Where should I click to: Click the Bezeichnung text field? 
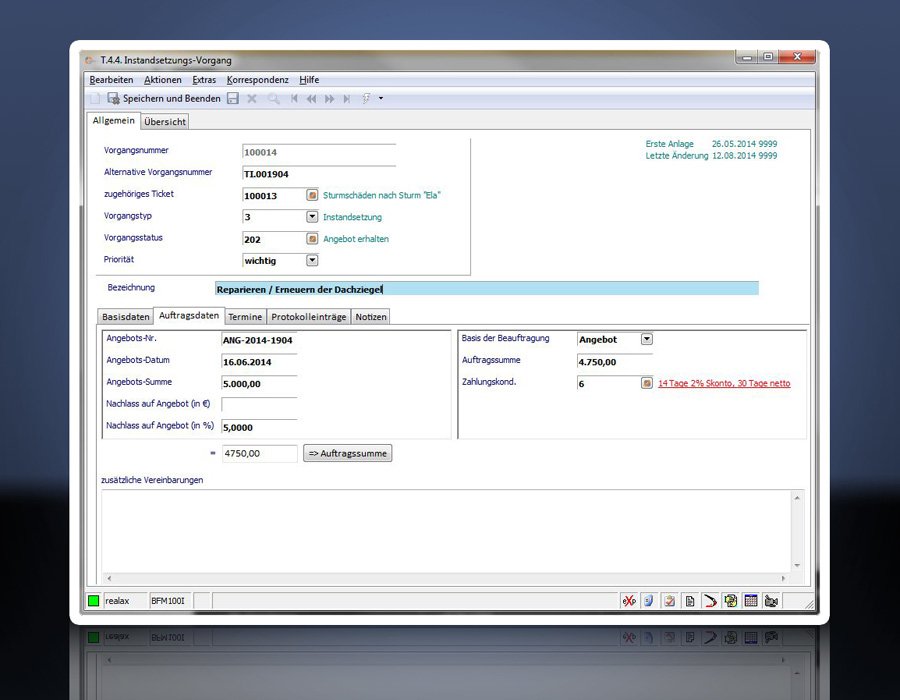point(487,289)
